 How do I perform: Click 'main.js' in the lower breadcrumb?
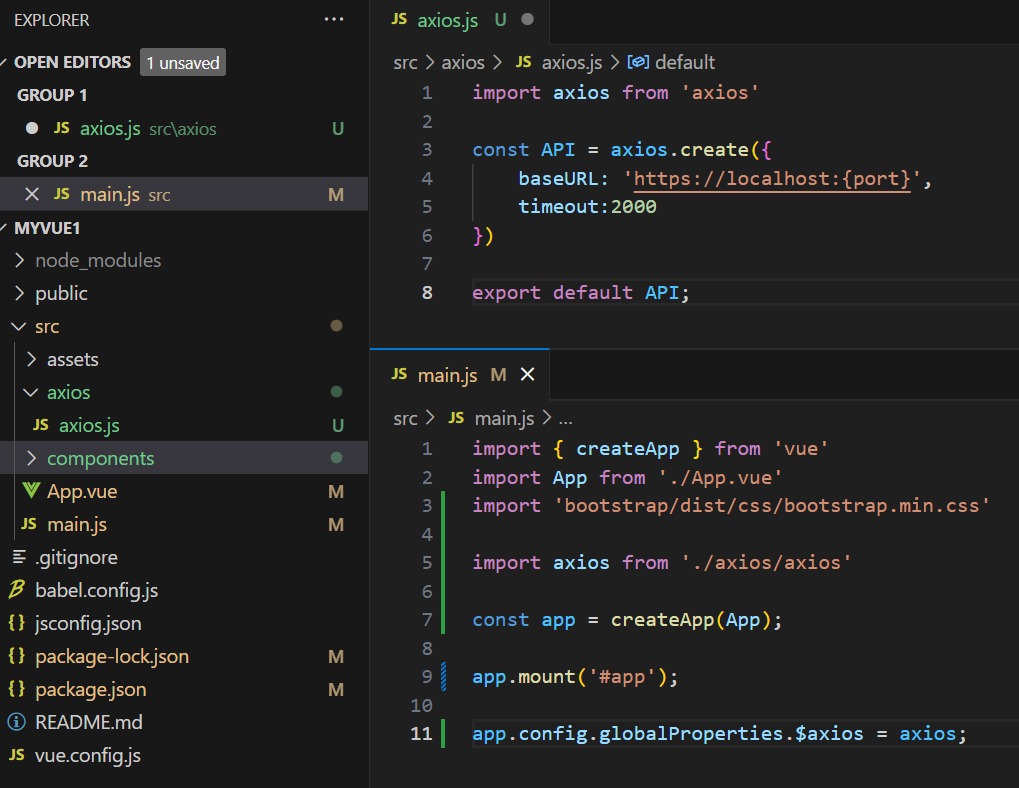504,418
